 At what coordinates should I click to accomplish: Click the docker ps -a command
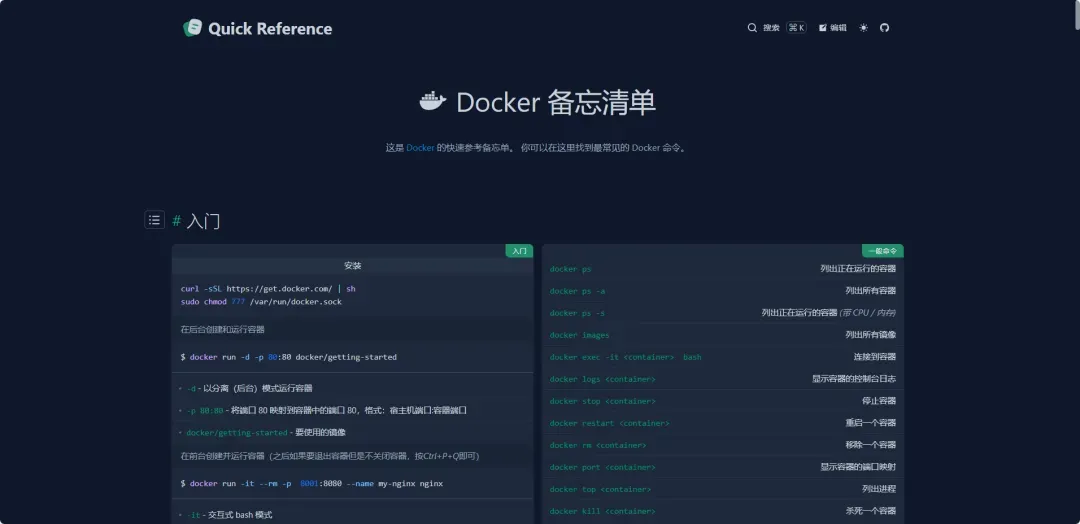[x=577, y=291]
